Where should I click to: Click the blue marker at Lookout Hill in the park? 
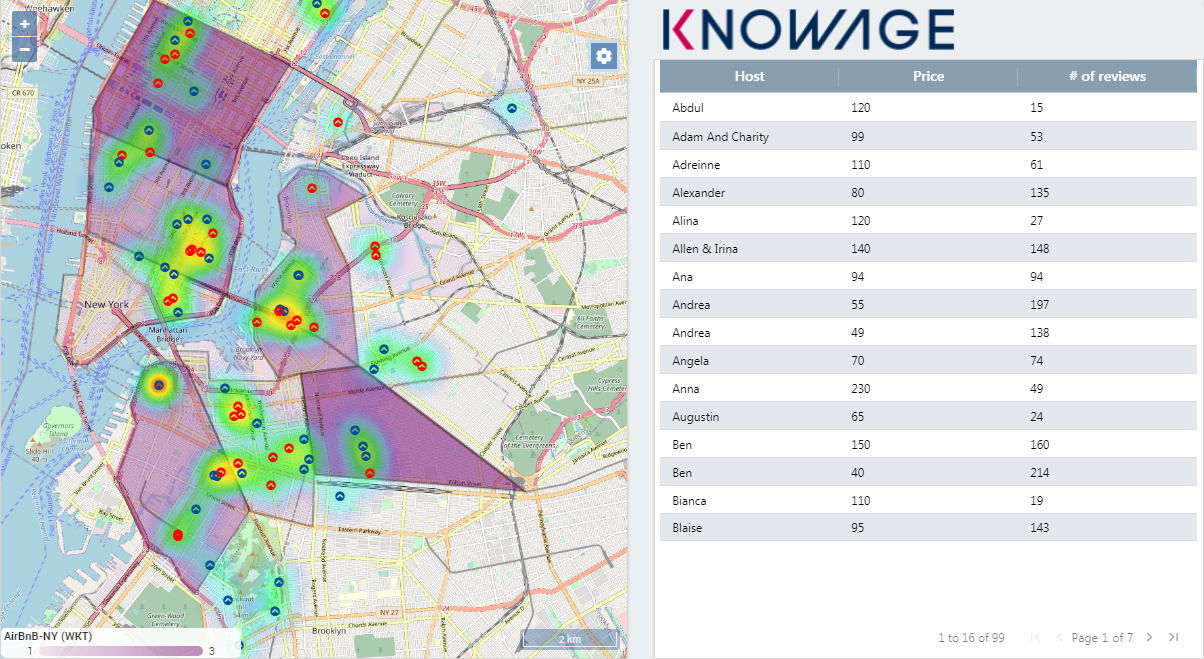(x=228, y=601)
